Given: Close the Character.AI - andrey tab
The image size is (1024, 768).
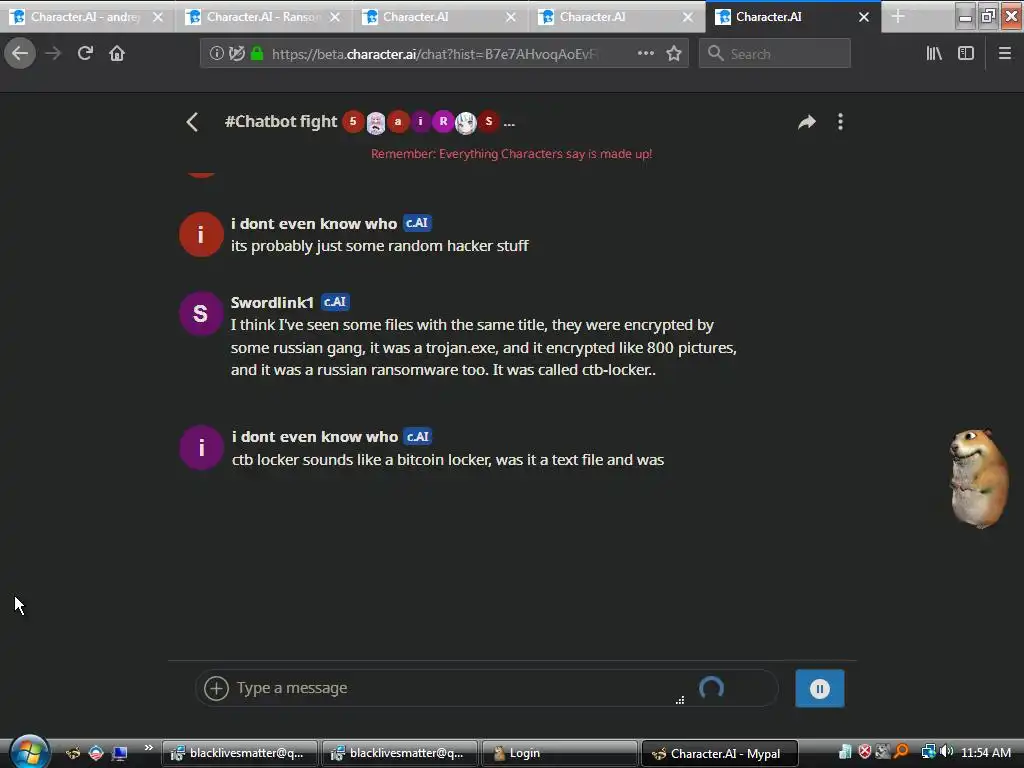Looking at the screenshot, I should [157, 17].
